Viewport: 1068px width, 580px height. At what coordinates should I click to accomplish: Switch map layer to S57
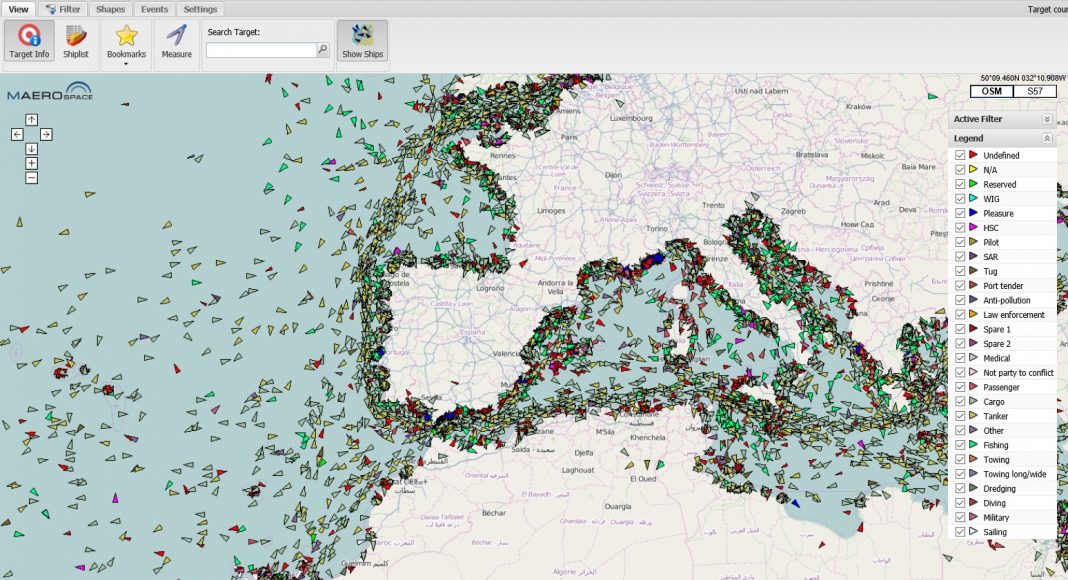1035,91
